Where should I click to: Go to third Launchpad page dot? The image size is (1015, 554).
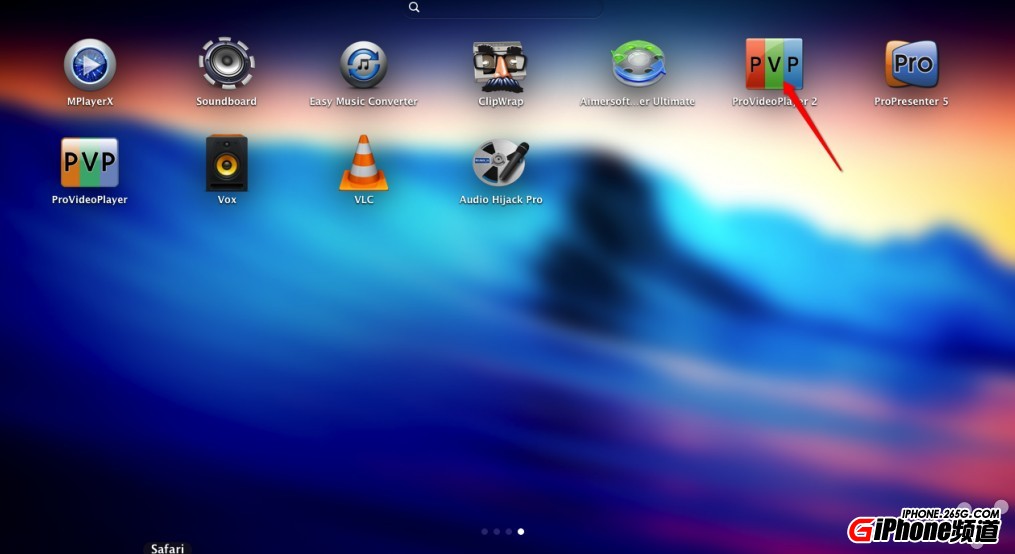click(509, 531)
